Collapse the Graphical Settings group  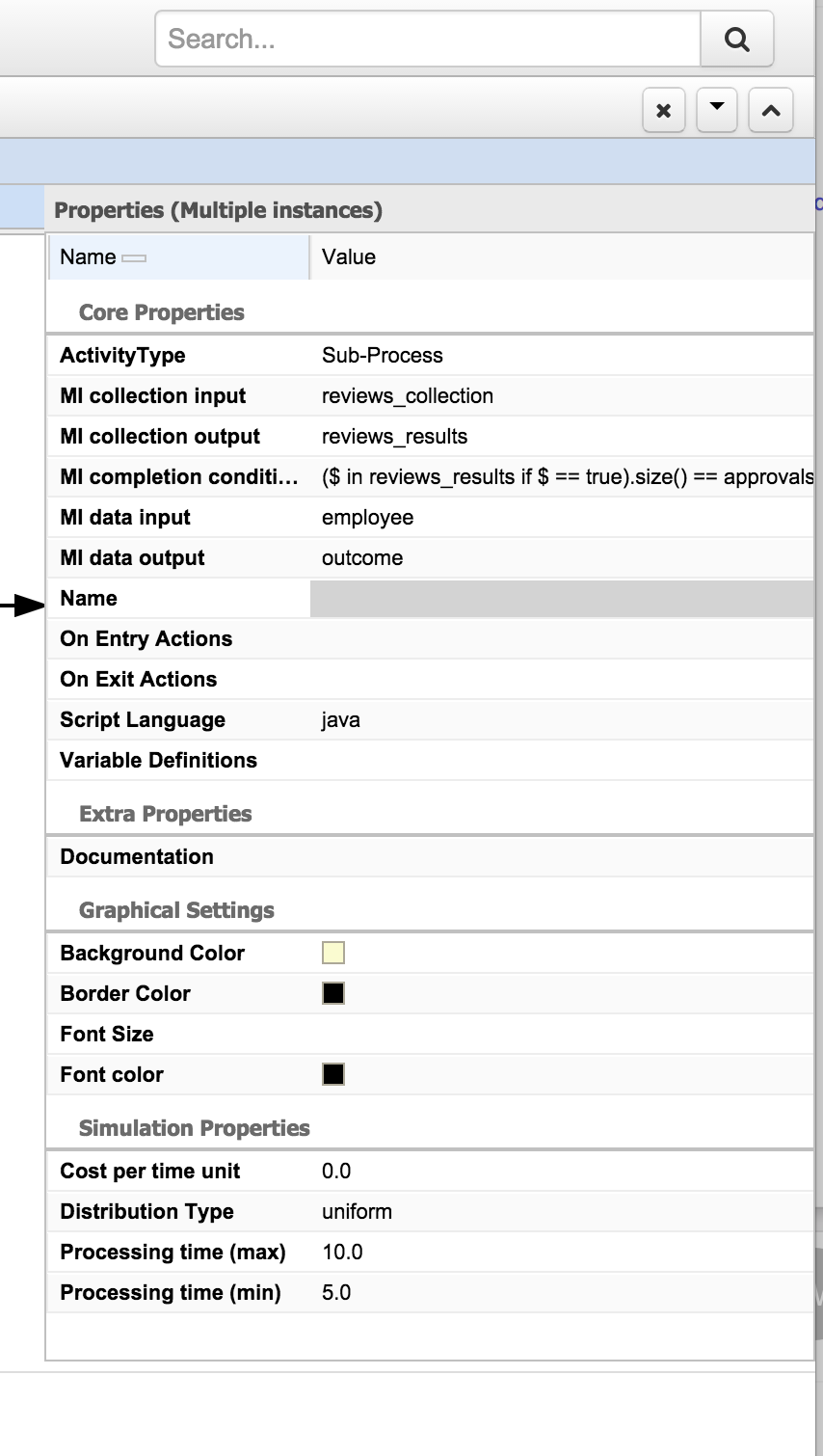tap(176, 910)
